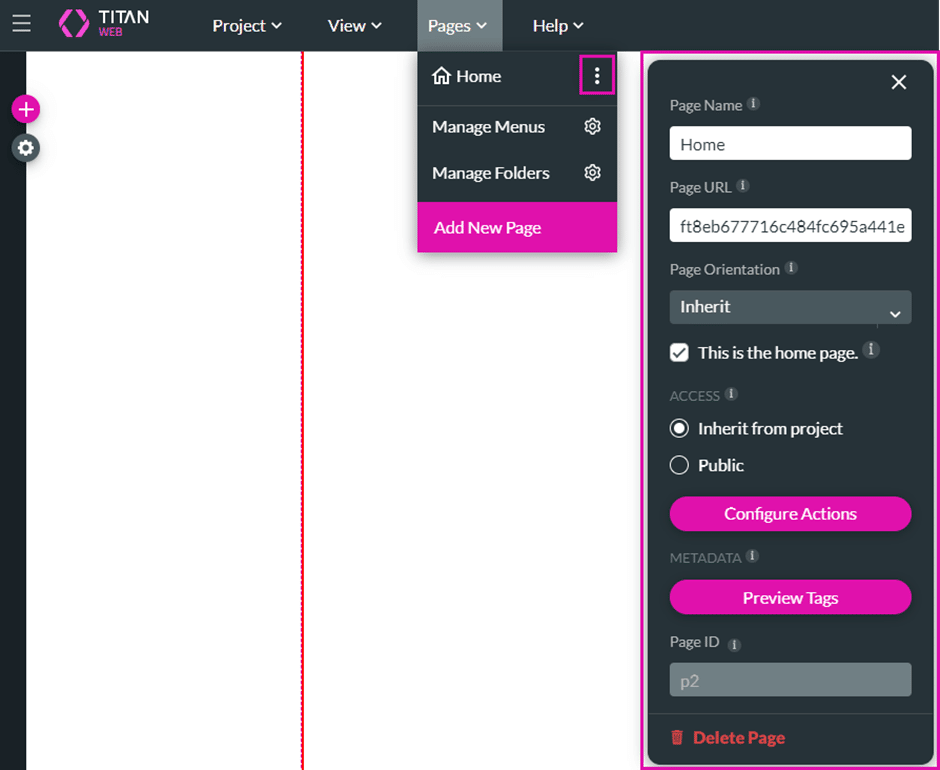This screenshot has width=940, height=770.
Task: Click the Page Name info icon
Action: point(754,104)
